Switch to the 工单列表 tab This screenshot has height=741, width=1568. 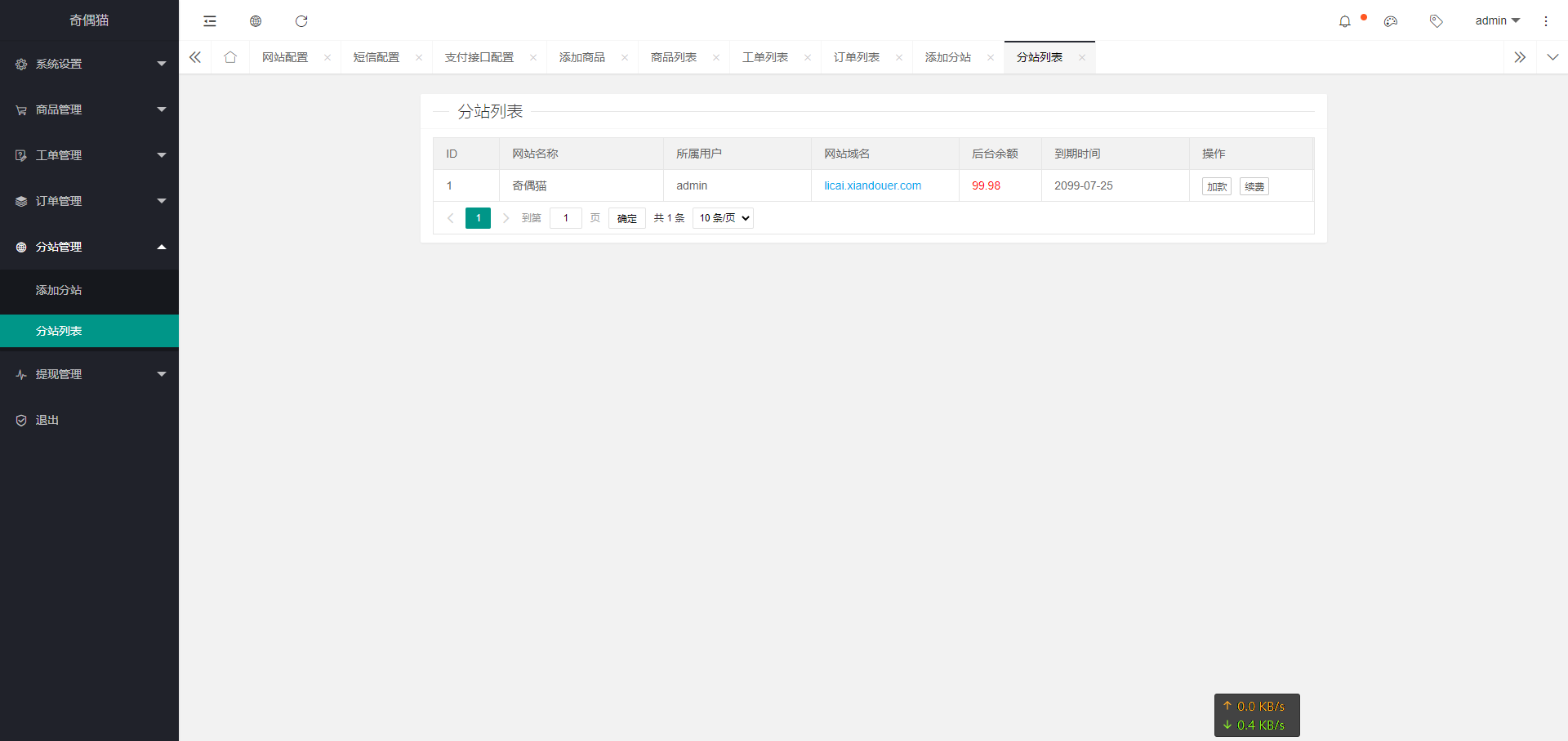[x=765, y=57]
